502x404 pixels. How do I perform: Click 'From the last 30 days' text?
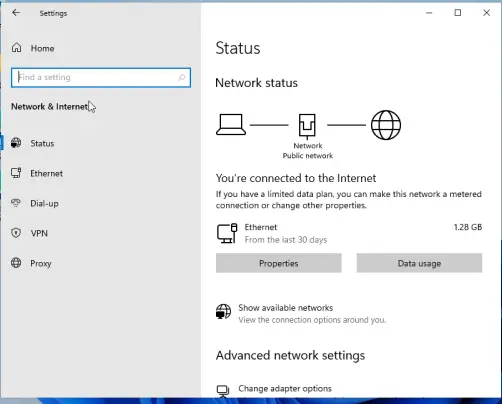pyautogui.click(x=286, y=240)
